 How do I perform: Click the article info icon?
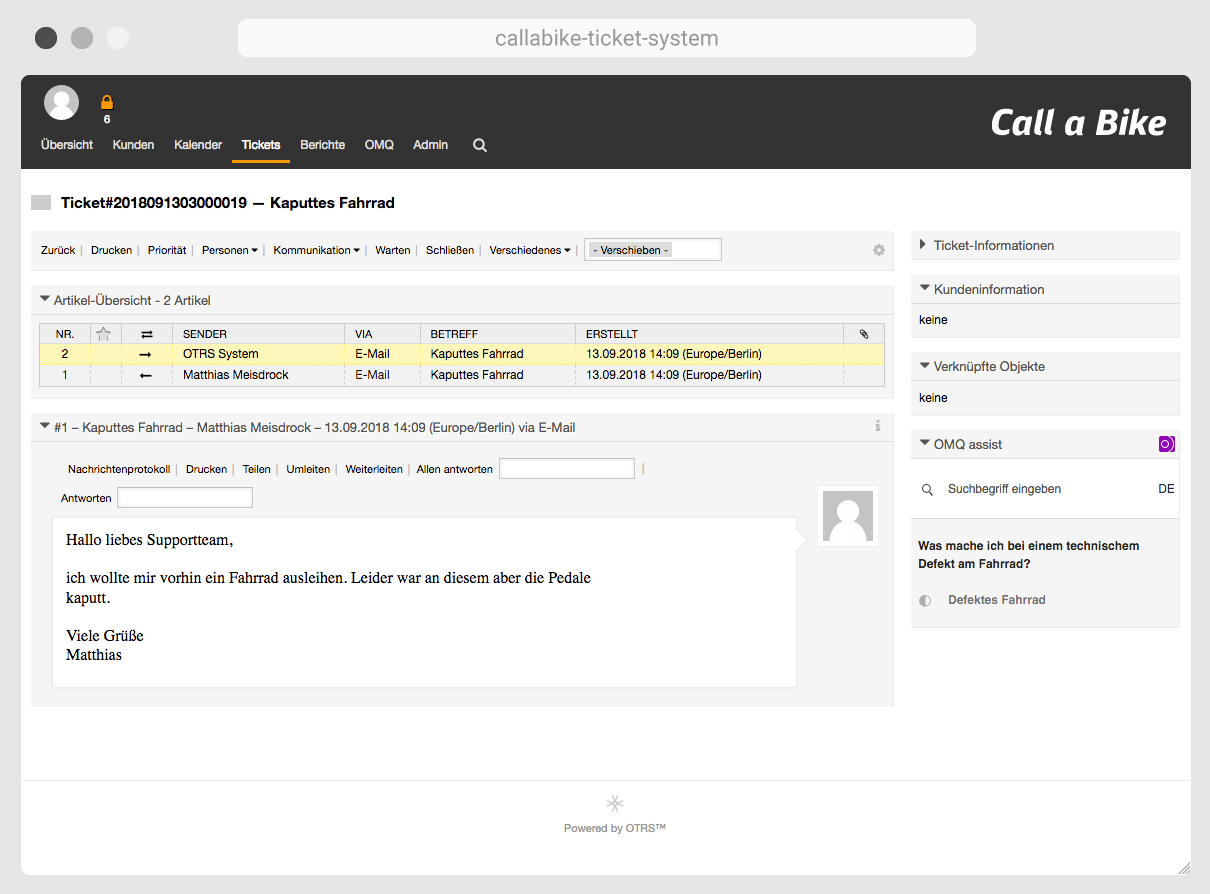[878, 426]
